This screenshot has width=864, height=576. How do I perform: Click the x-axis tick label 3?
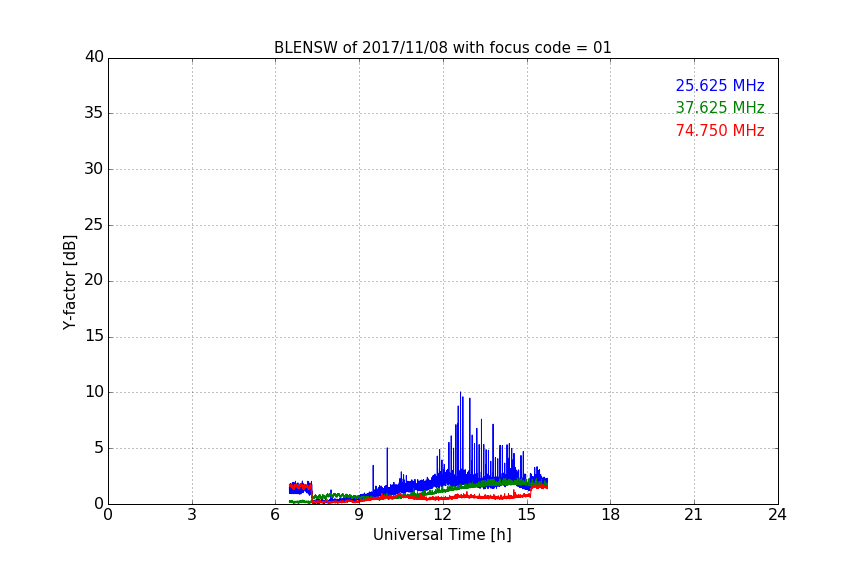pyautogui.click(x=192, y=515)
